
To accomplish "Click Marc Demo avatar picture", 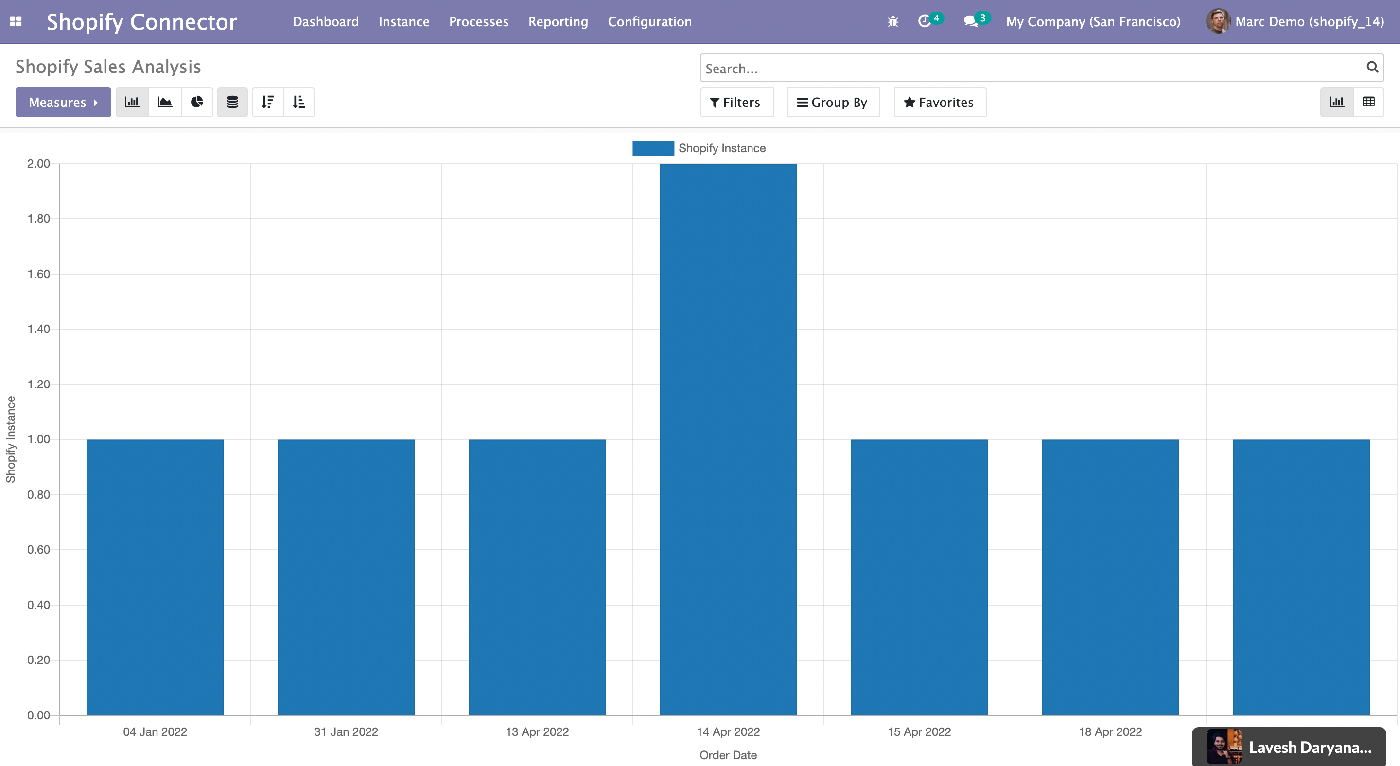I will (x=1218, y=21).
